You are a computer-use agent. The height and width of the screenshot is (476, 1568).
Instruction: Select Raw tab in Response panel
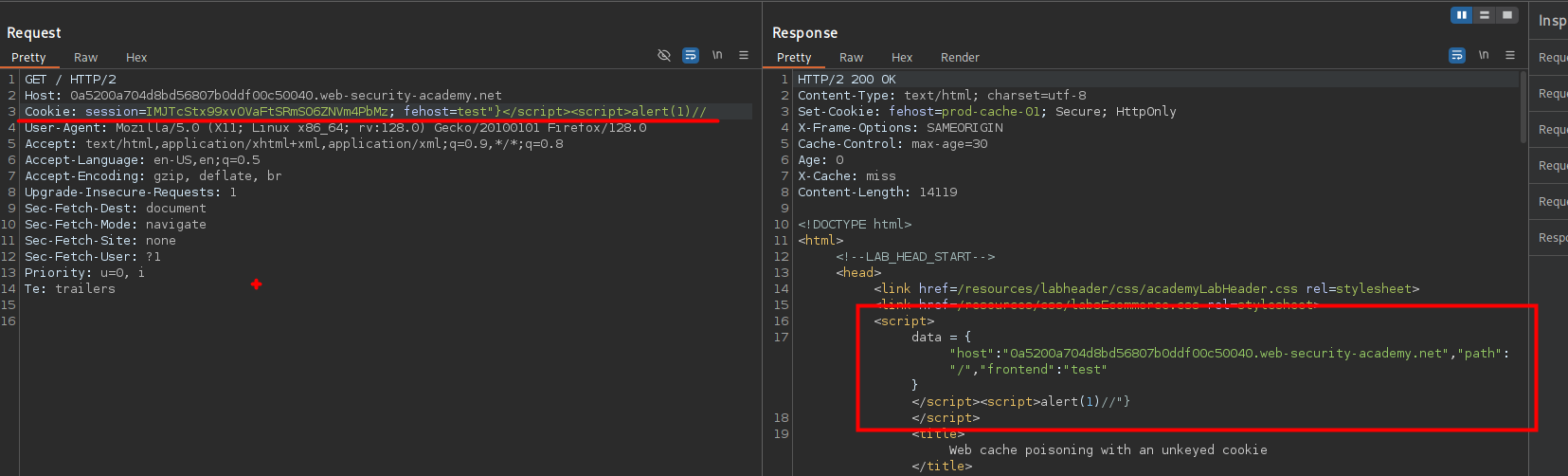852,58
